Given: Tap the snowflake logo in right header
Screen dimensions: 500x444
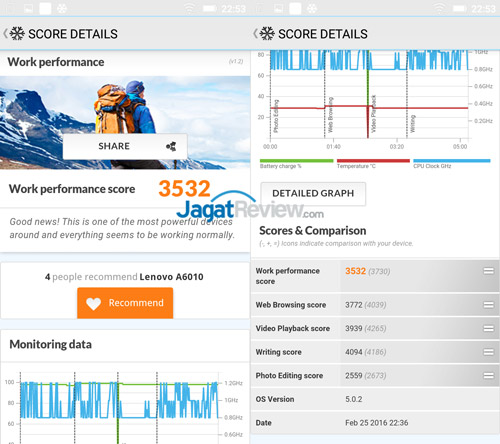Looking at the screenshot, I should click(x=267, y=34).
